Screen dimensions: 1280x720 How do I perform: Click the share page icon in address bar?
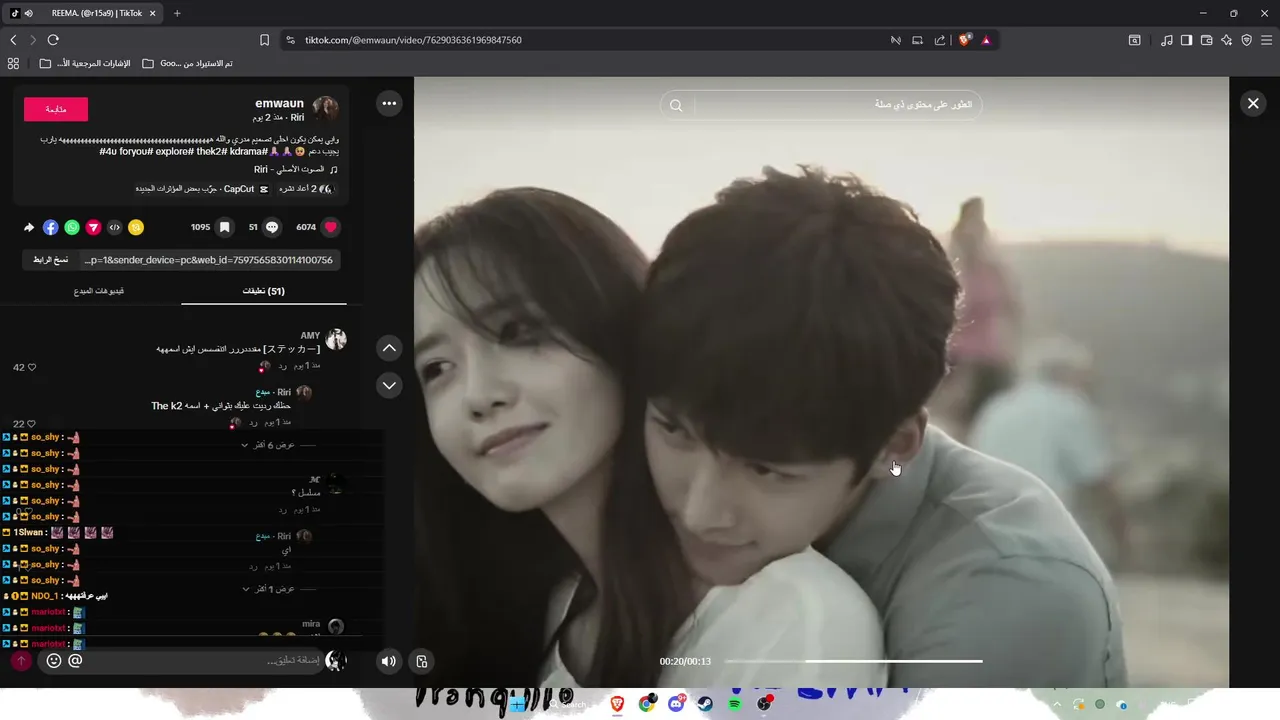pos(940,40)
